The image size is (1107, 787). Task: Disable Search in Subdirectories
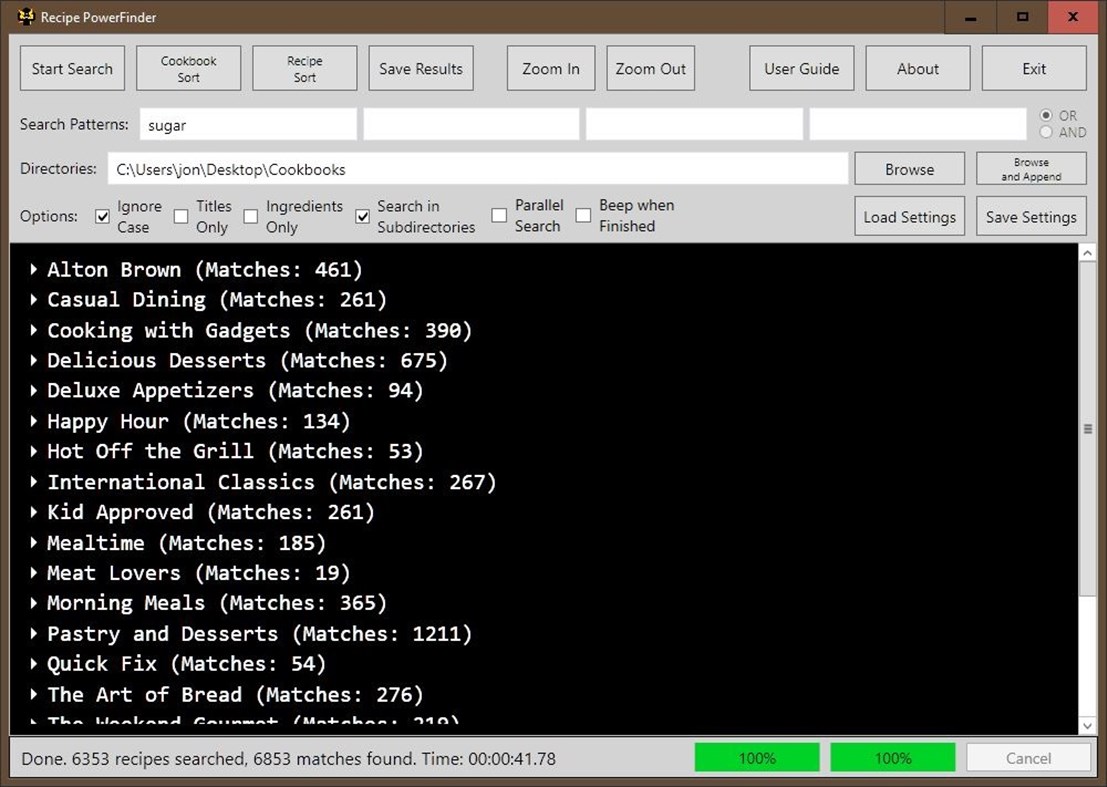362,216
